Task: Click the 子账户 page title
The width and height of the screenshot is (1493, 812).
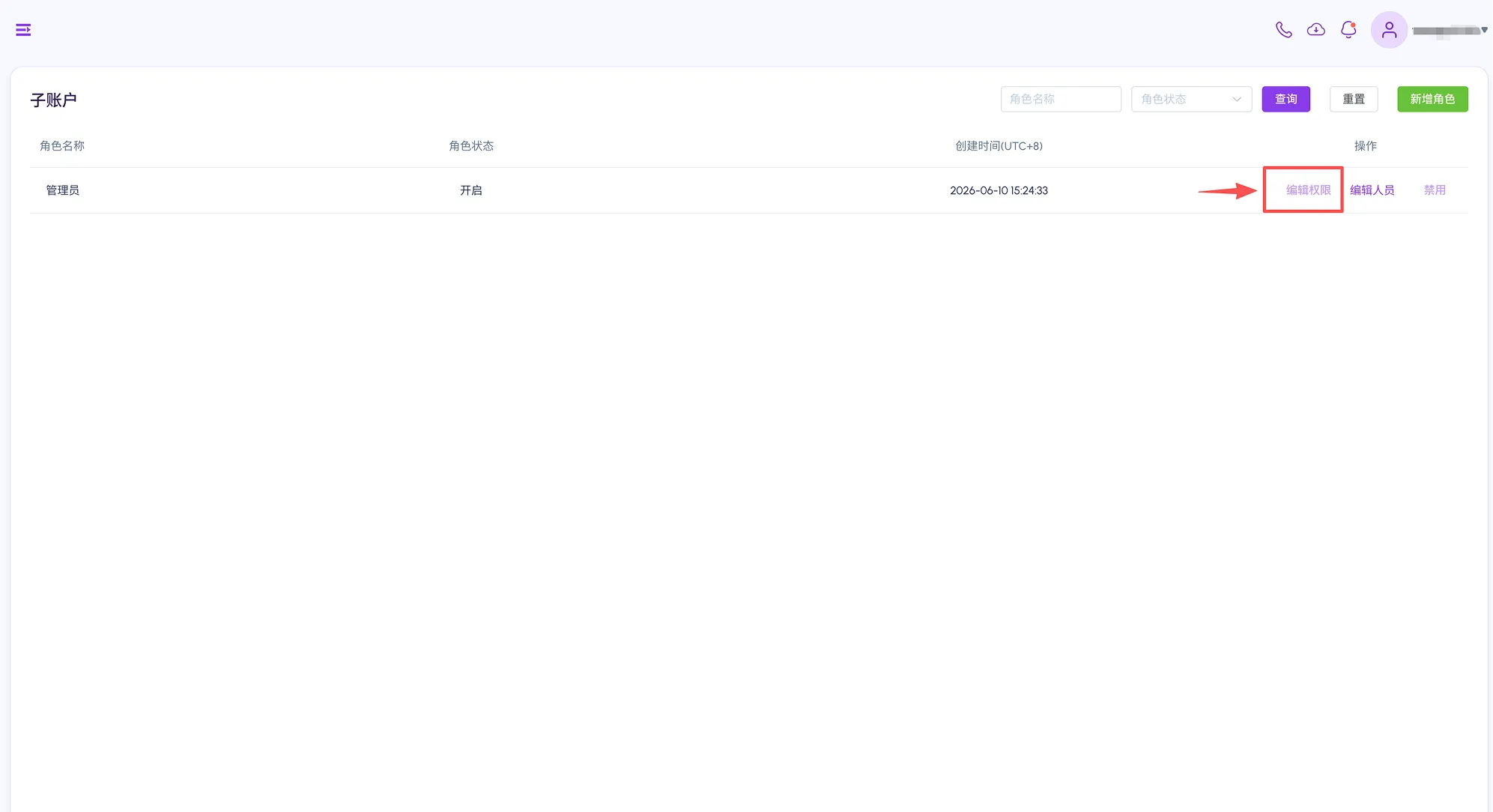Action: click(x=53, y=100)
